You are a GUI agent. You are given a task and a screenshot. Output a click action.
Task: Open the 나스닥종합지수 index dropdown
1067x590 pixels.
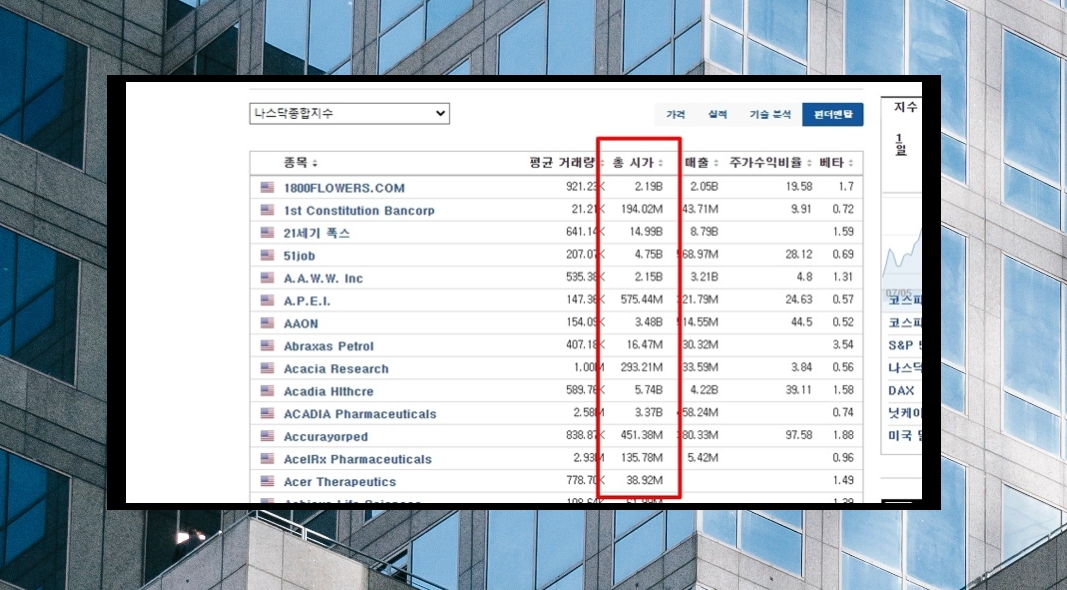(x=349, y=114)
